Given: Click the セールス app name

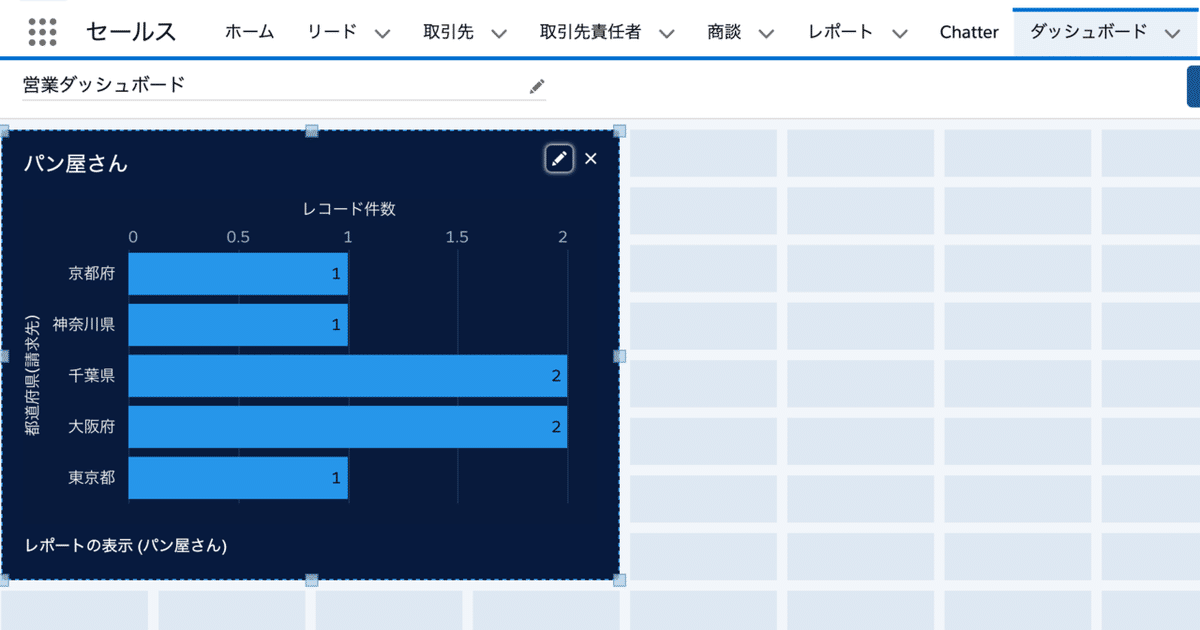Looking at the screenshot, I should [x=132, y=30].
